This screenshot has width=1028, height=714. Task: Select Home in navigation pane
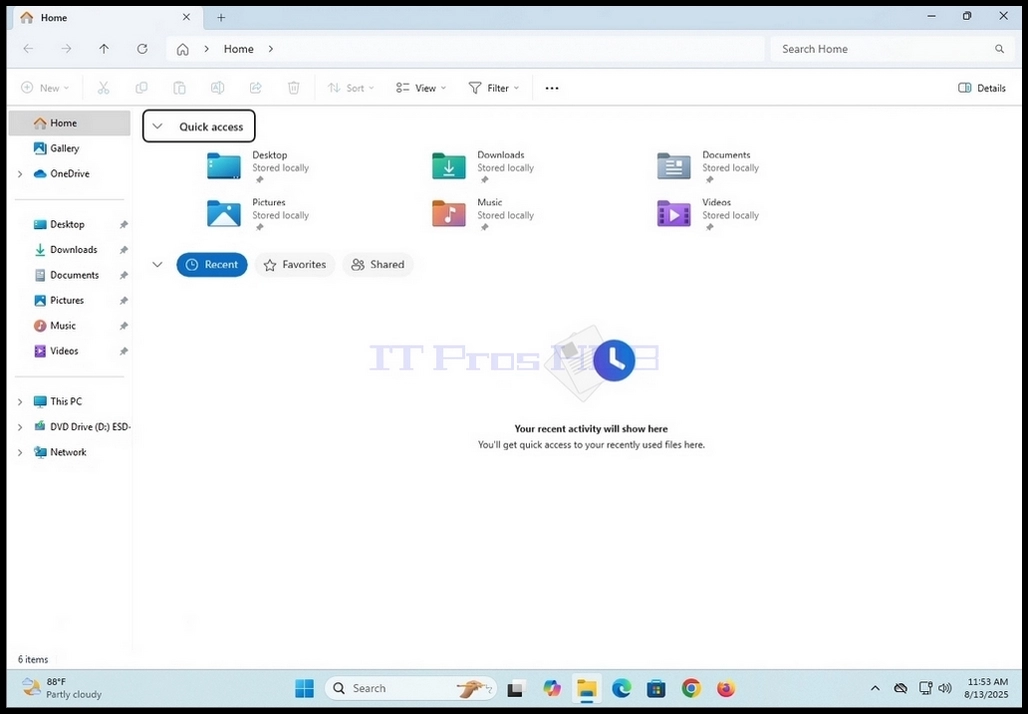(69, 123)
